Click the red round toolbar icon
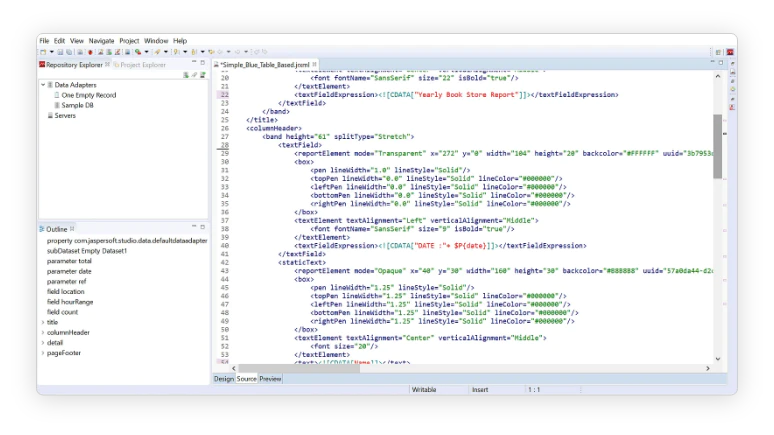The image size is (774, 435). click(90, 52)
